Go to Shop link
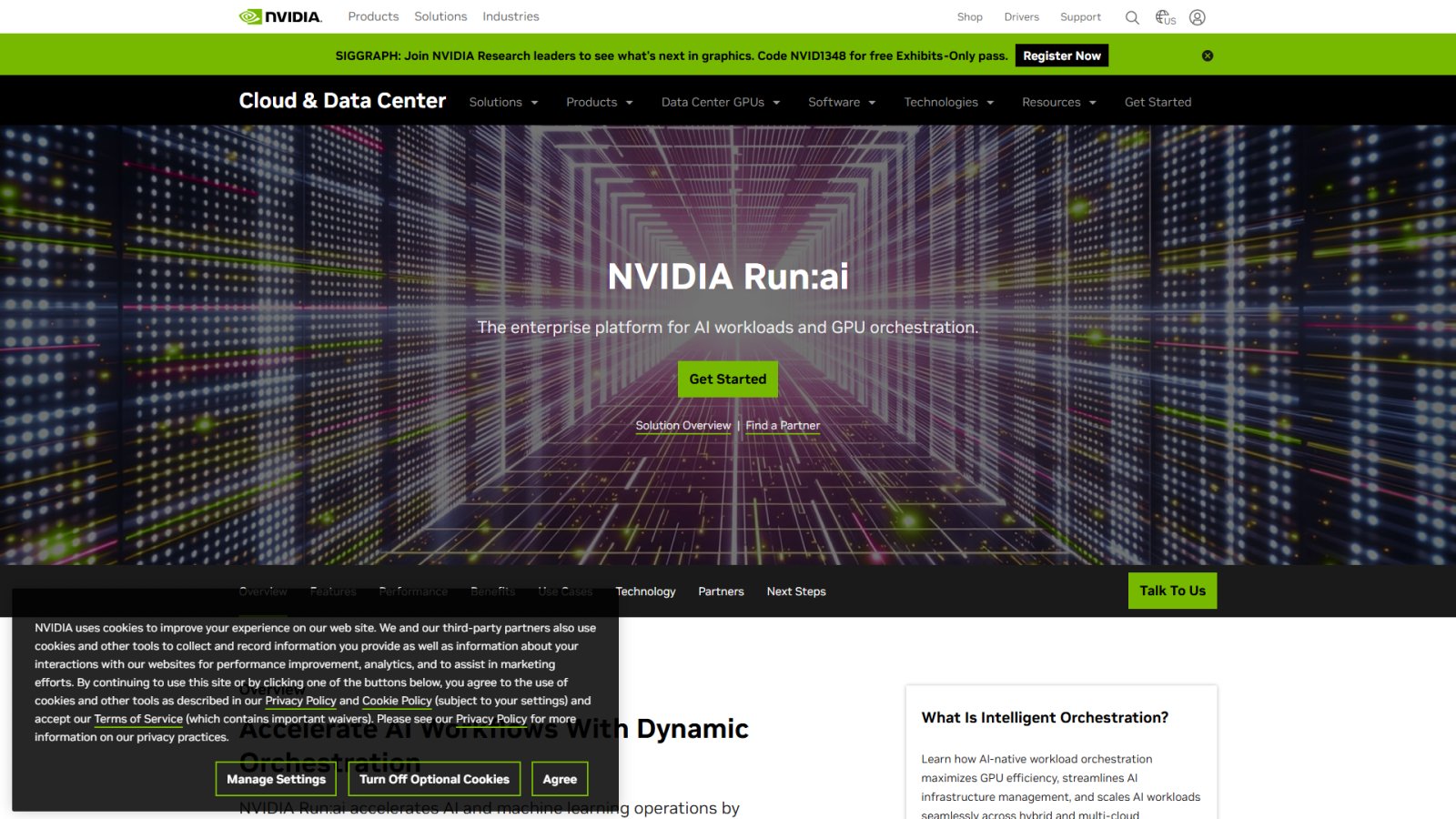The image size is (1456, 819). 970,17
